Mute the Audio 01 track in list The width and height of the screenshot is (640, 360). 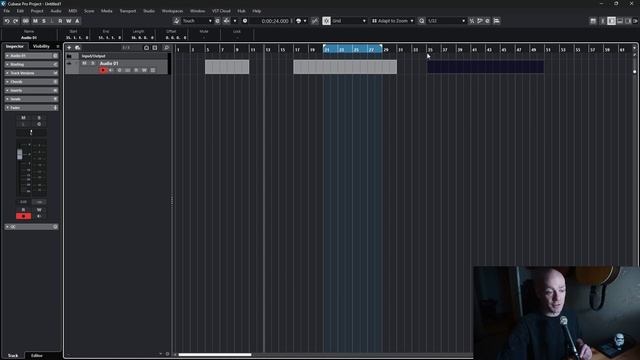click(84, 64)
